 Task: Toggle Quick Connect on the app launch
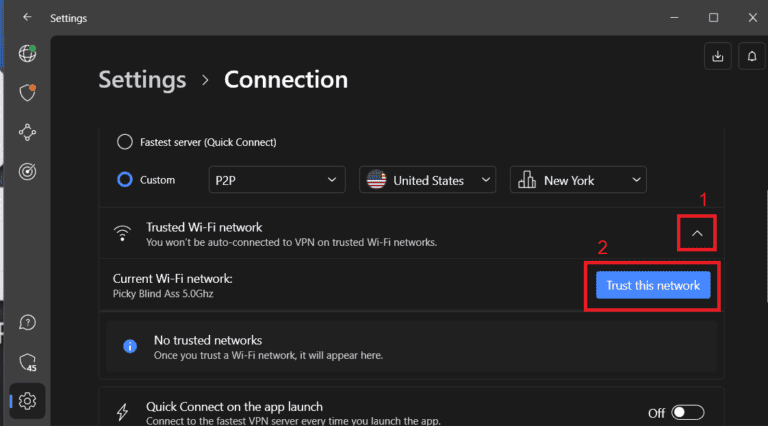click(x=688, y=412)
